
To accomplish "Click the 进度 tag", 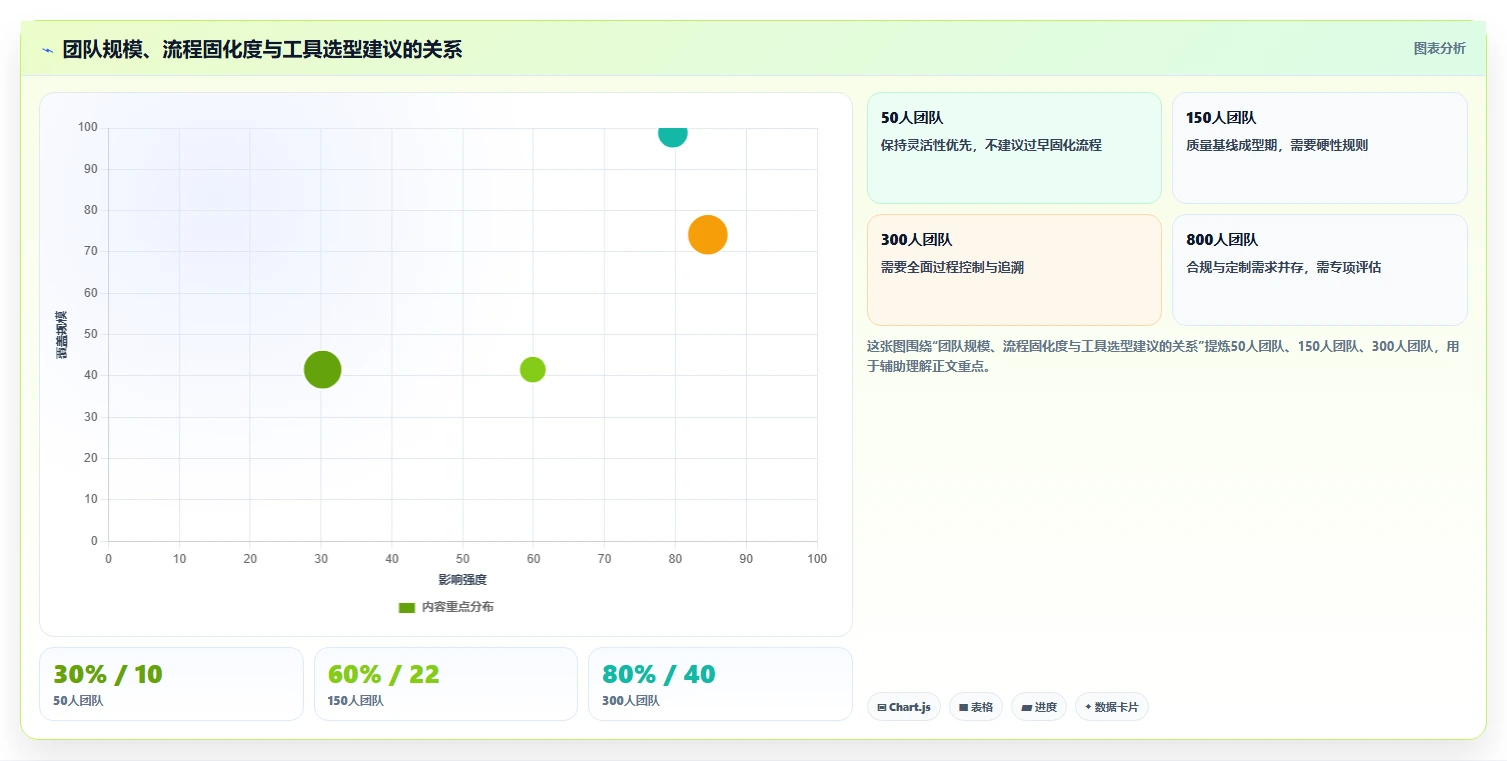I will click(x=1039, y=707).
